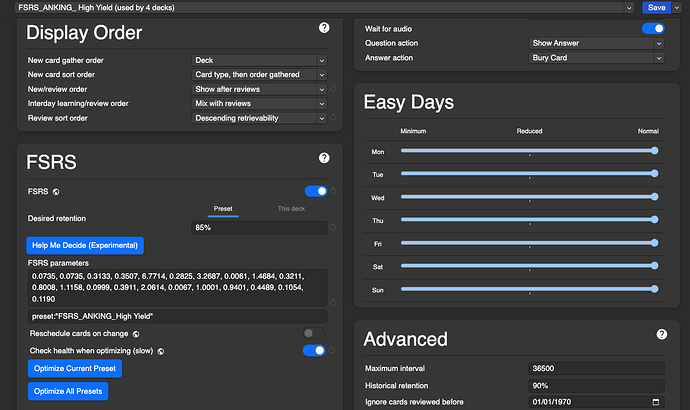Disable the FSRS toggle switch
690x410 pixels.
click(x=315, y=190)
